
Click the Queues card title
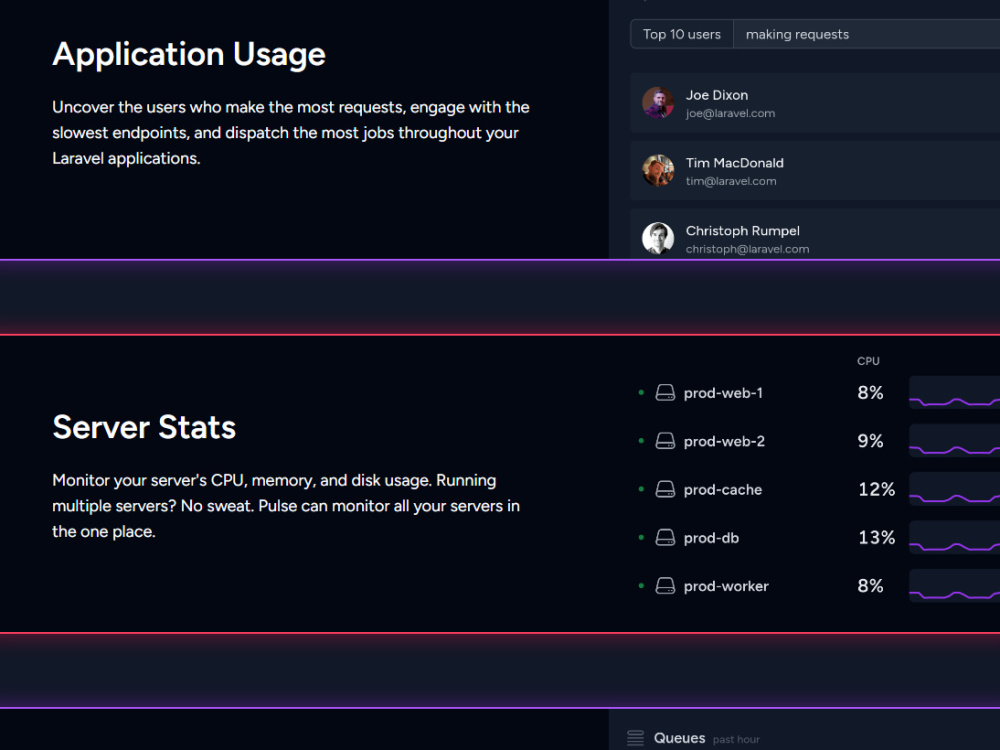click(x=680, y=739)
